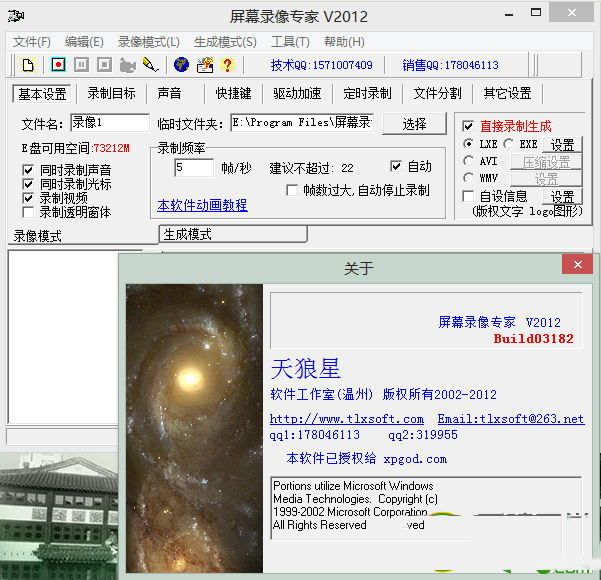
Task: Click the application icon in title bar
Action: (x=16, y=16)
